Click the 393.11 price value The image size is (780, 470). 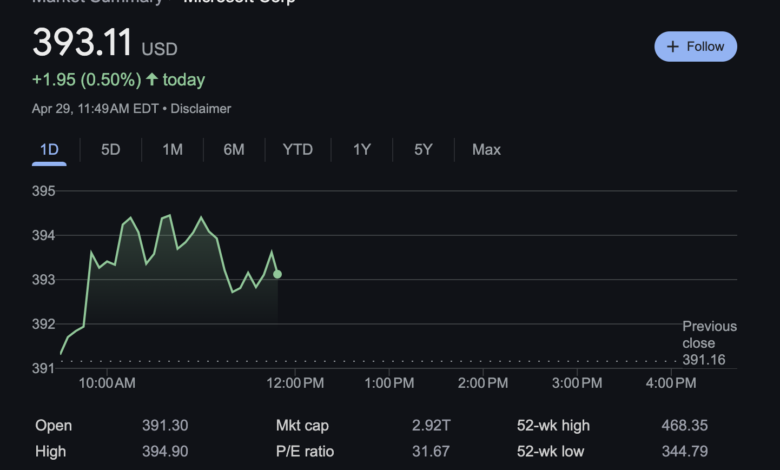point(83,42)
